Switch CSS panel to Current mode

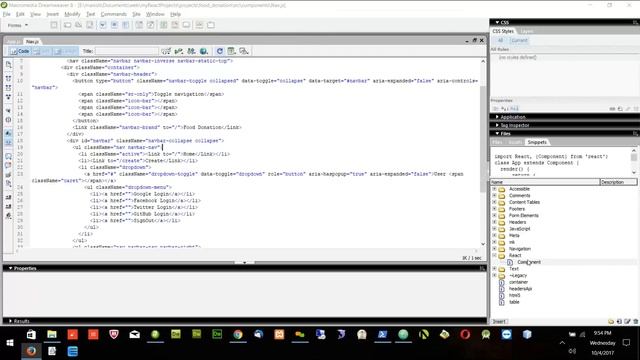coord(519,40)
